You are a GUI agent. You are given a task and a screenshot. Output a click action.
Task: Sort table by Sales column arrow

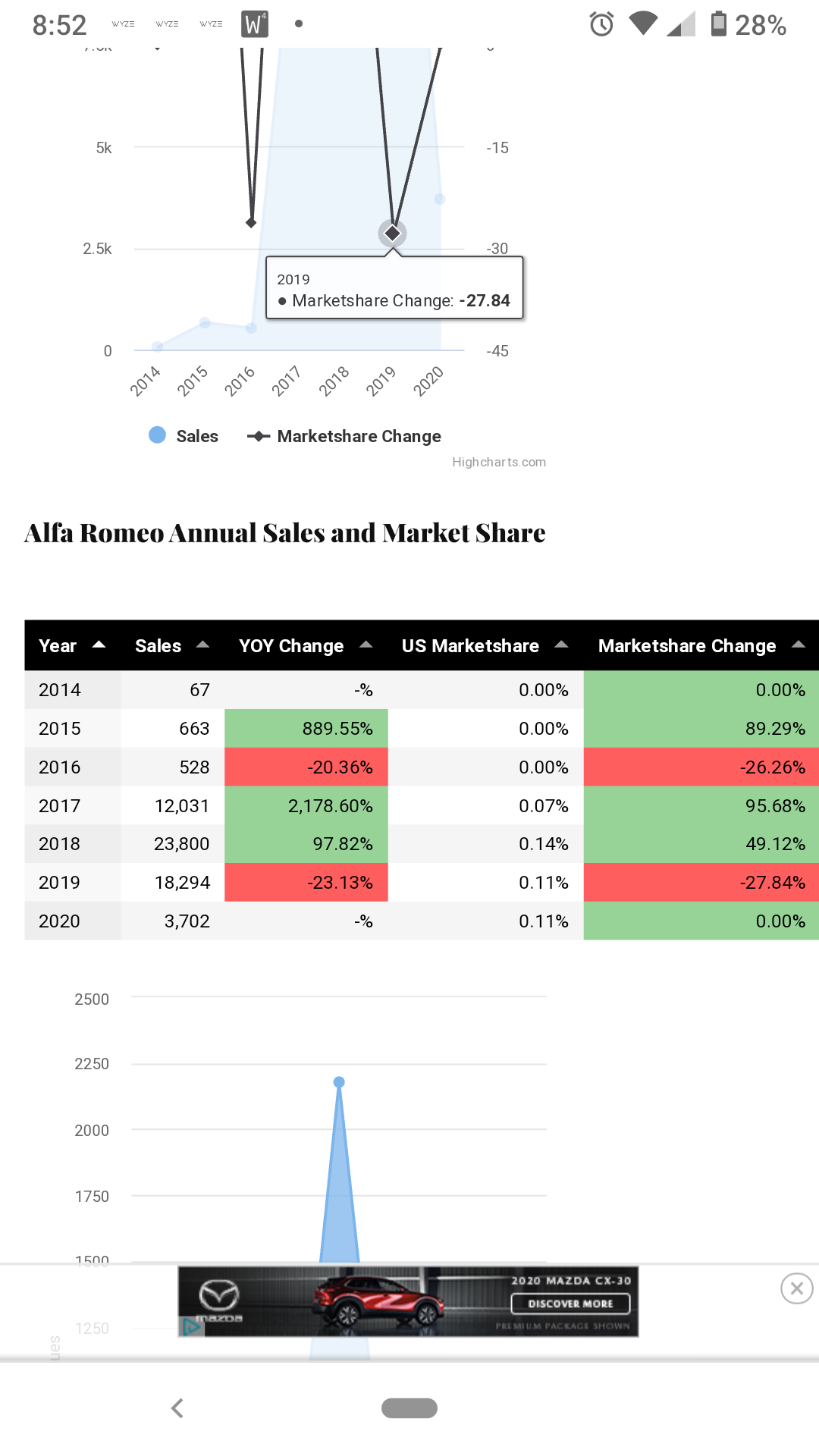(x=202, y=645)
